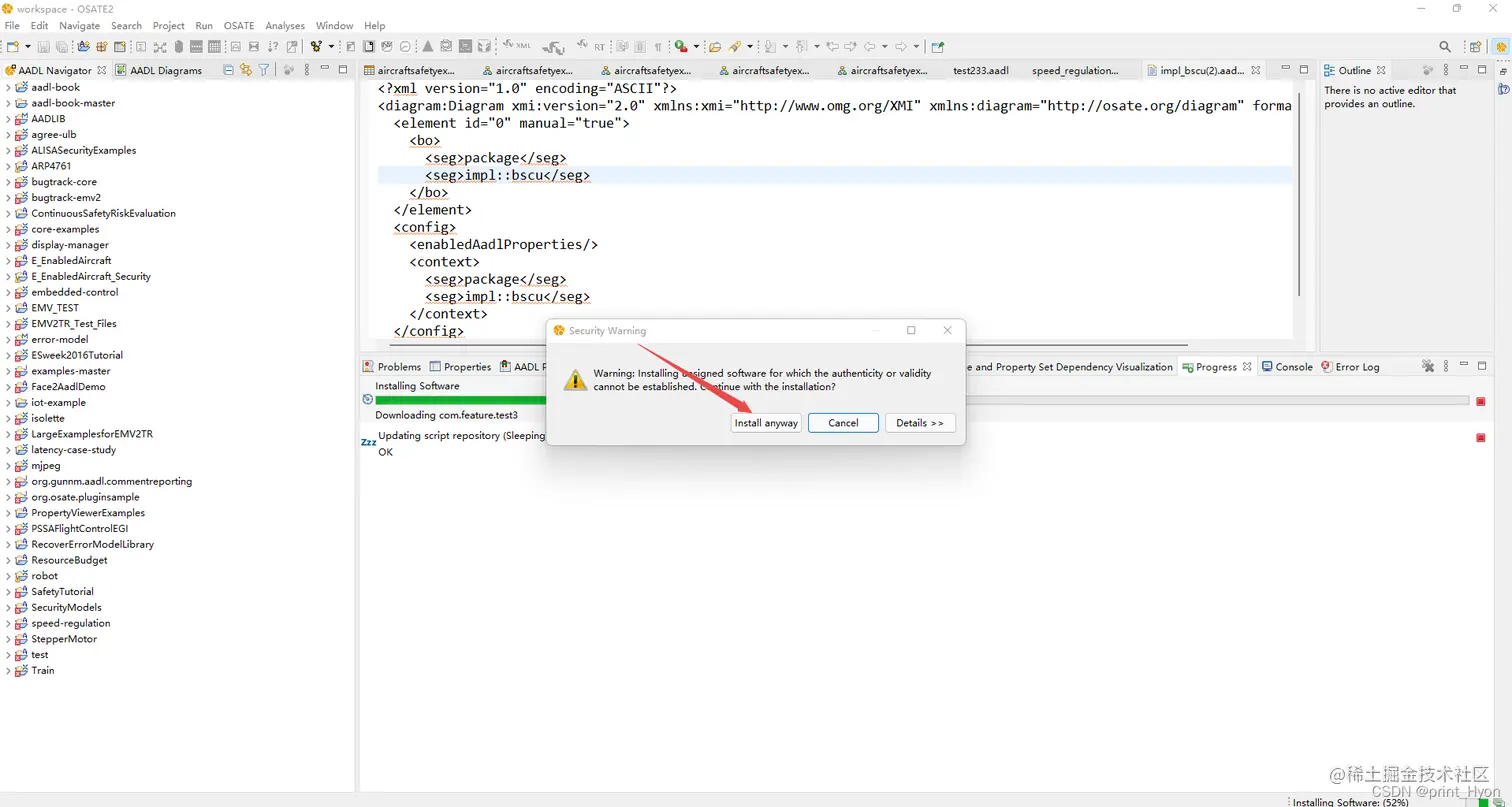Select the error-model project
The width and height of the screenshot is (1512, 807).
point(60,339)
